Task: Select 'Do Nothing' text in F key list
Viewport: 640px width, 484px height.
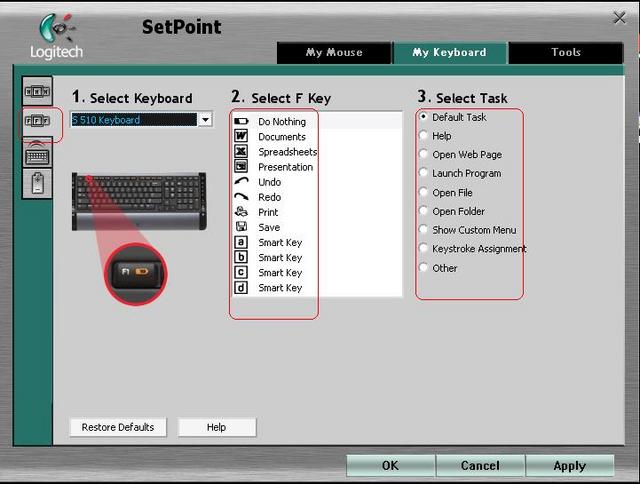Action: tap(282, 122)
